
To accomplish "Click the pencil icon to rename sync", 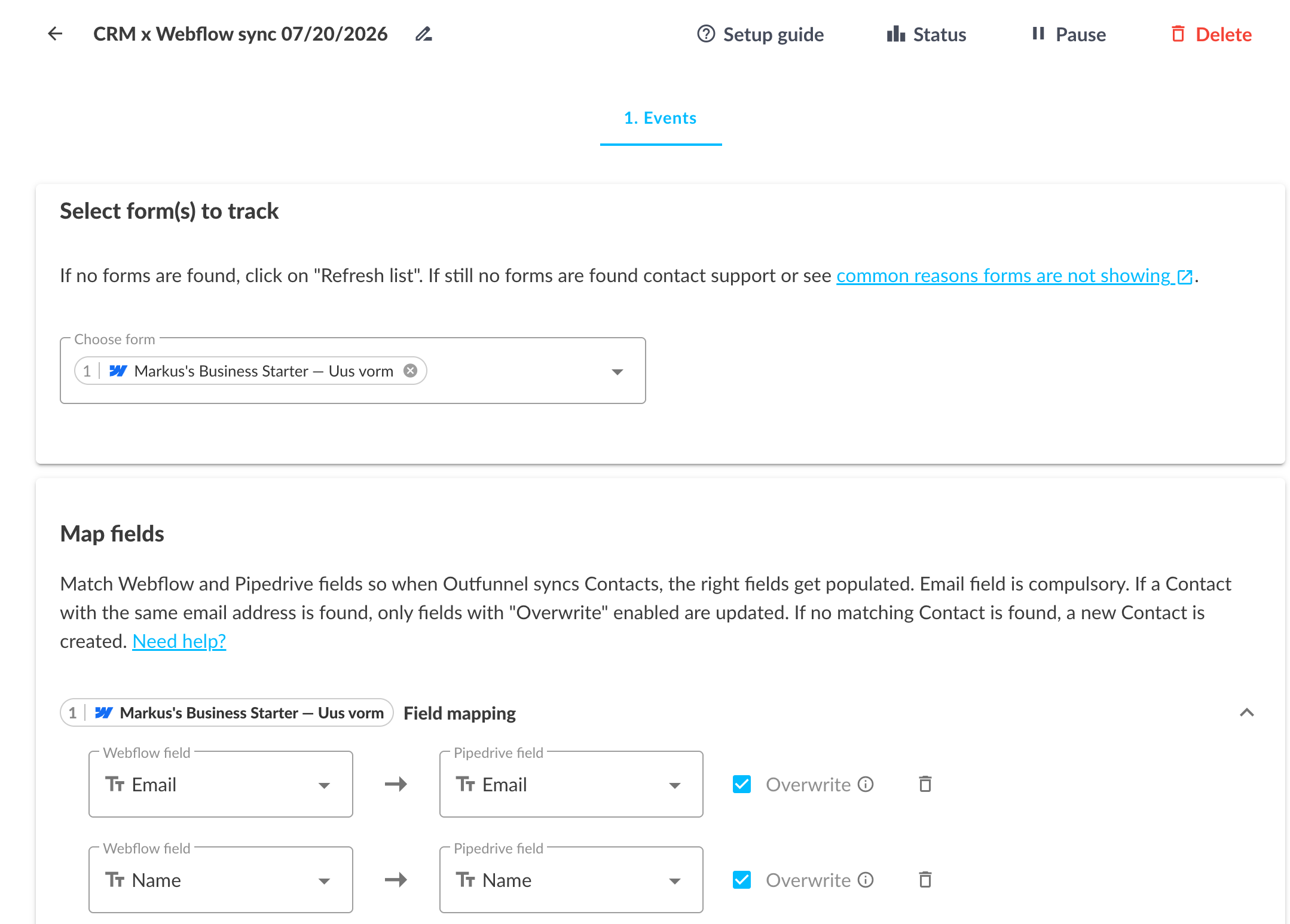I will (423, 34).
